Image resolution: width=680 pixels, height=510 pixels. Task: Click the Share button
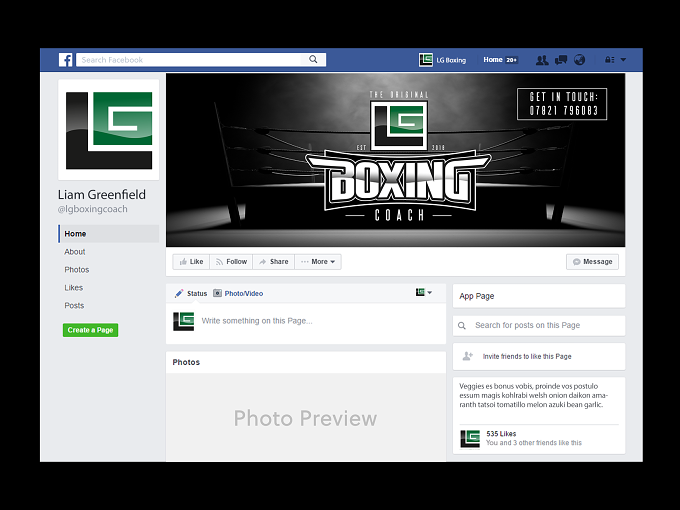click(x=274, y=262)
